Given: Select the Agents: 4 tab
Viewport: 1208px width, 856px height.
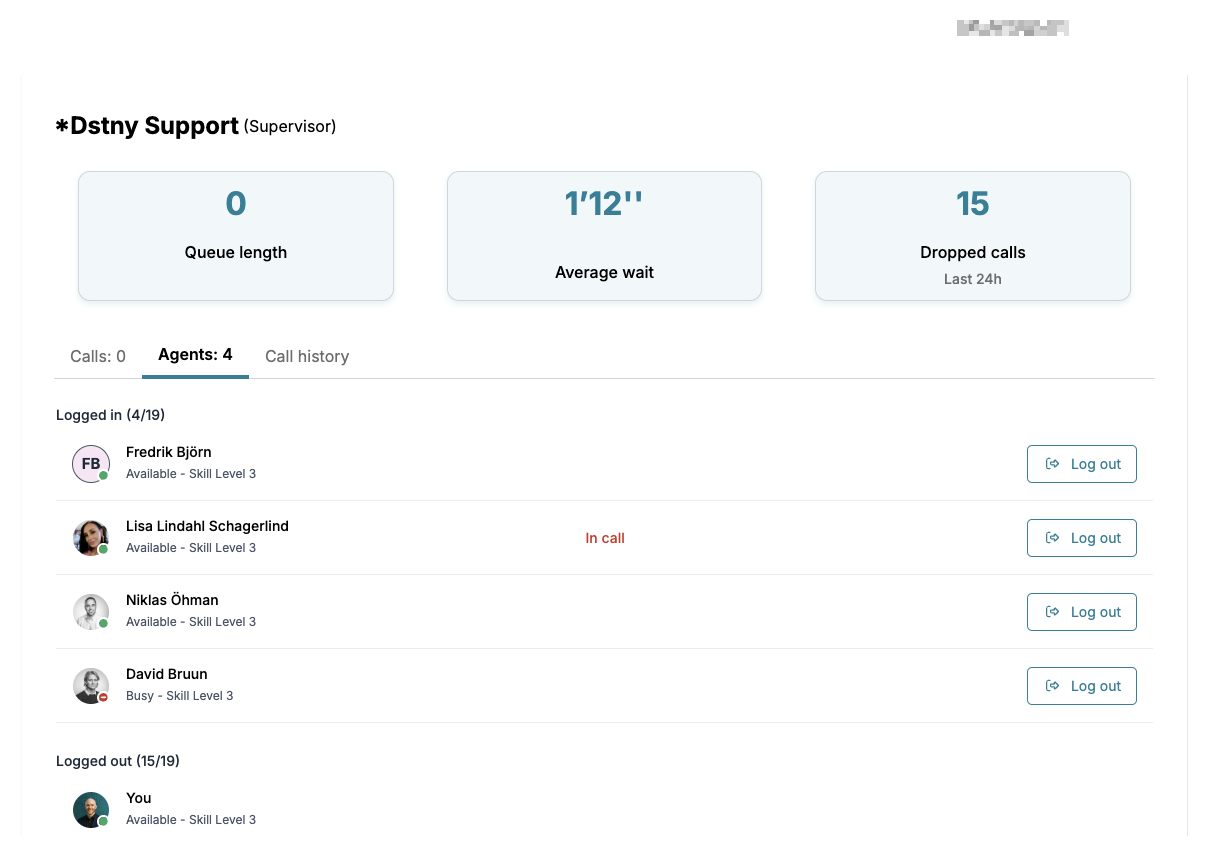Looking at the screenshot, I should pyautogui.click(x=195, y=355).
